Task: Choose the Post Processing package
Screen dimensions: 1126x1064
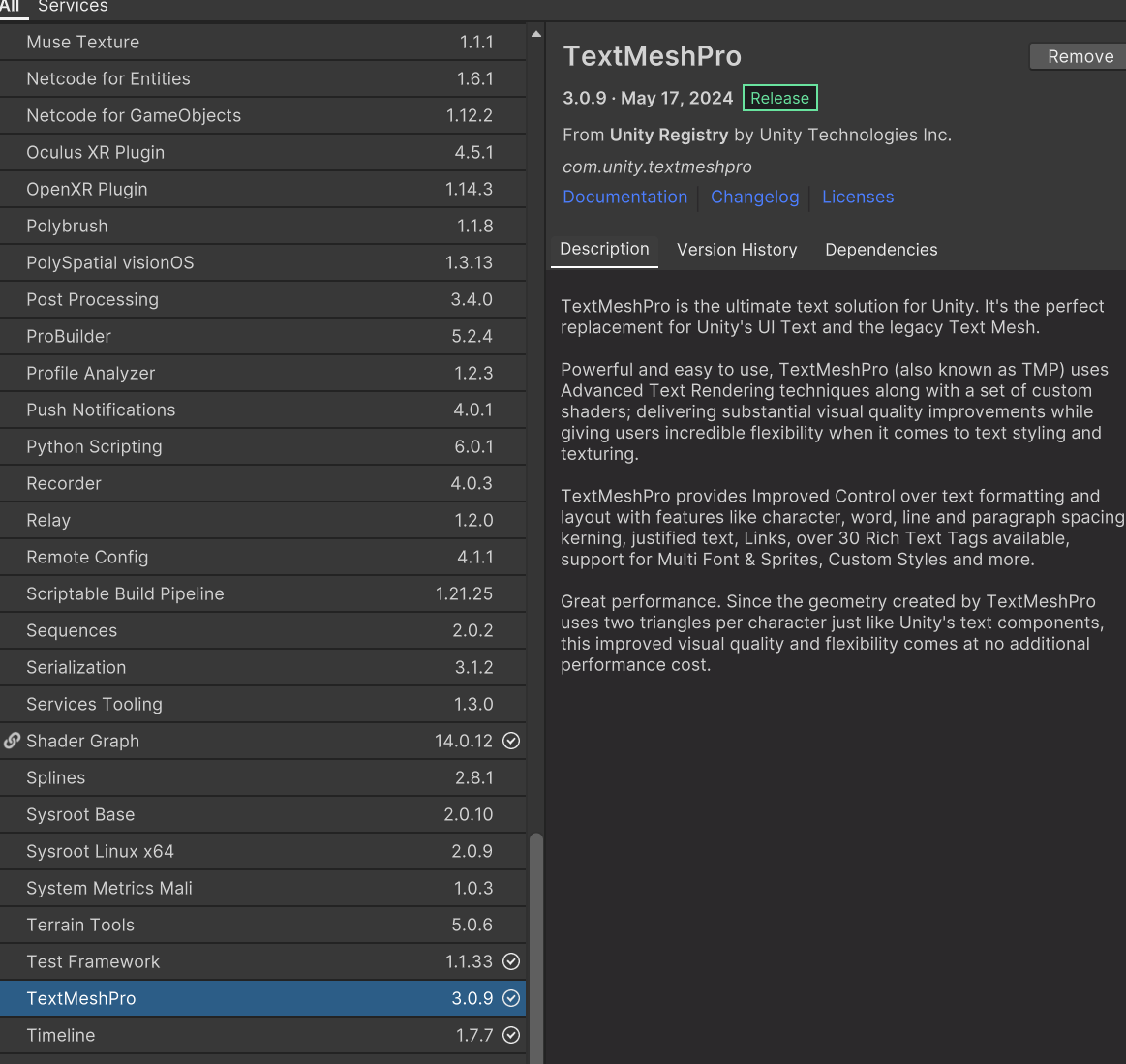Action: (x=261, y=299)
